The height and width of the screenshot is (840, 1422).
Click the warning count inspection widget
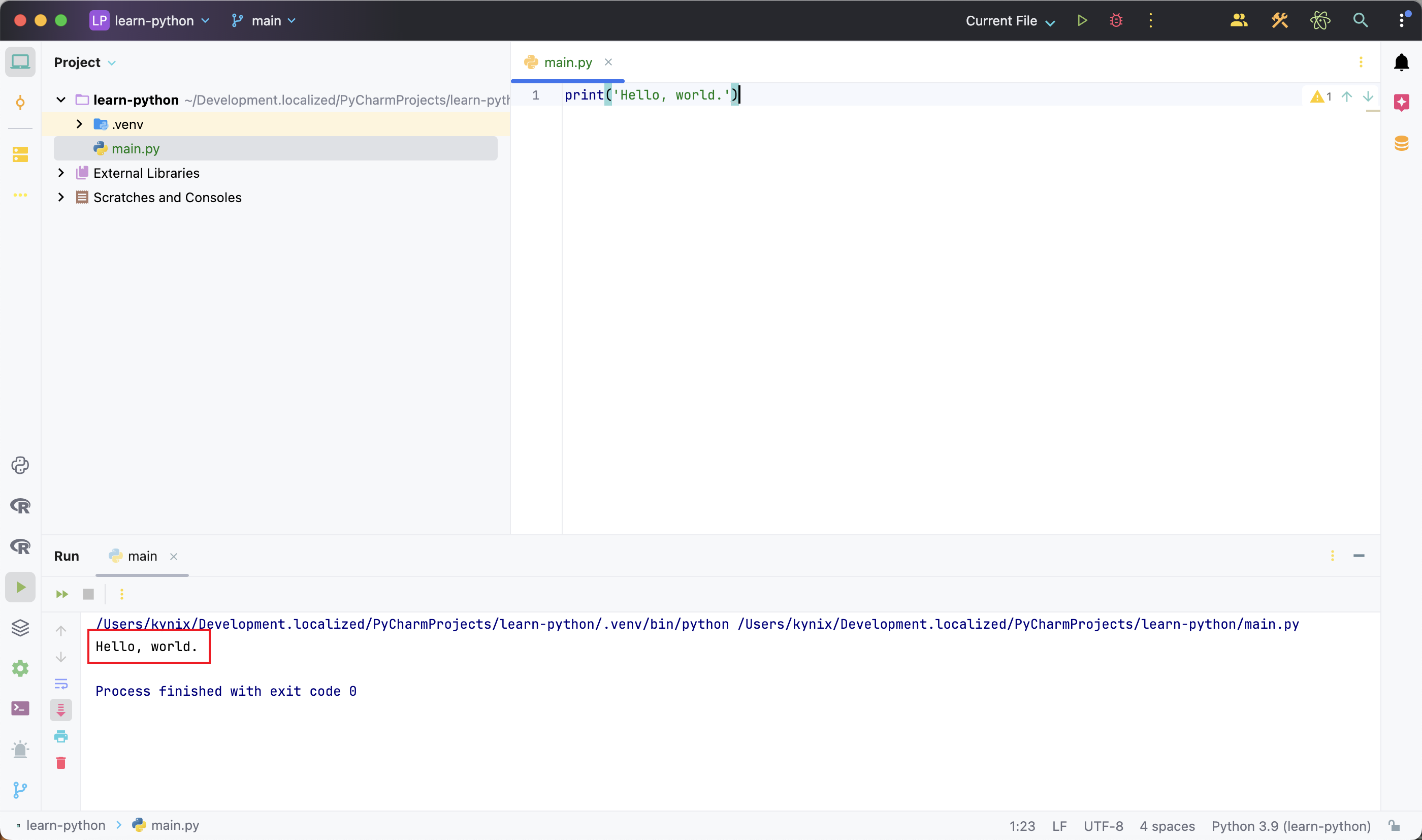[x=1321, y=96]
